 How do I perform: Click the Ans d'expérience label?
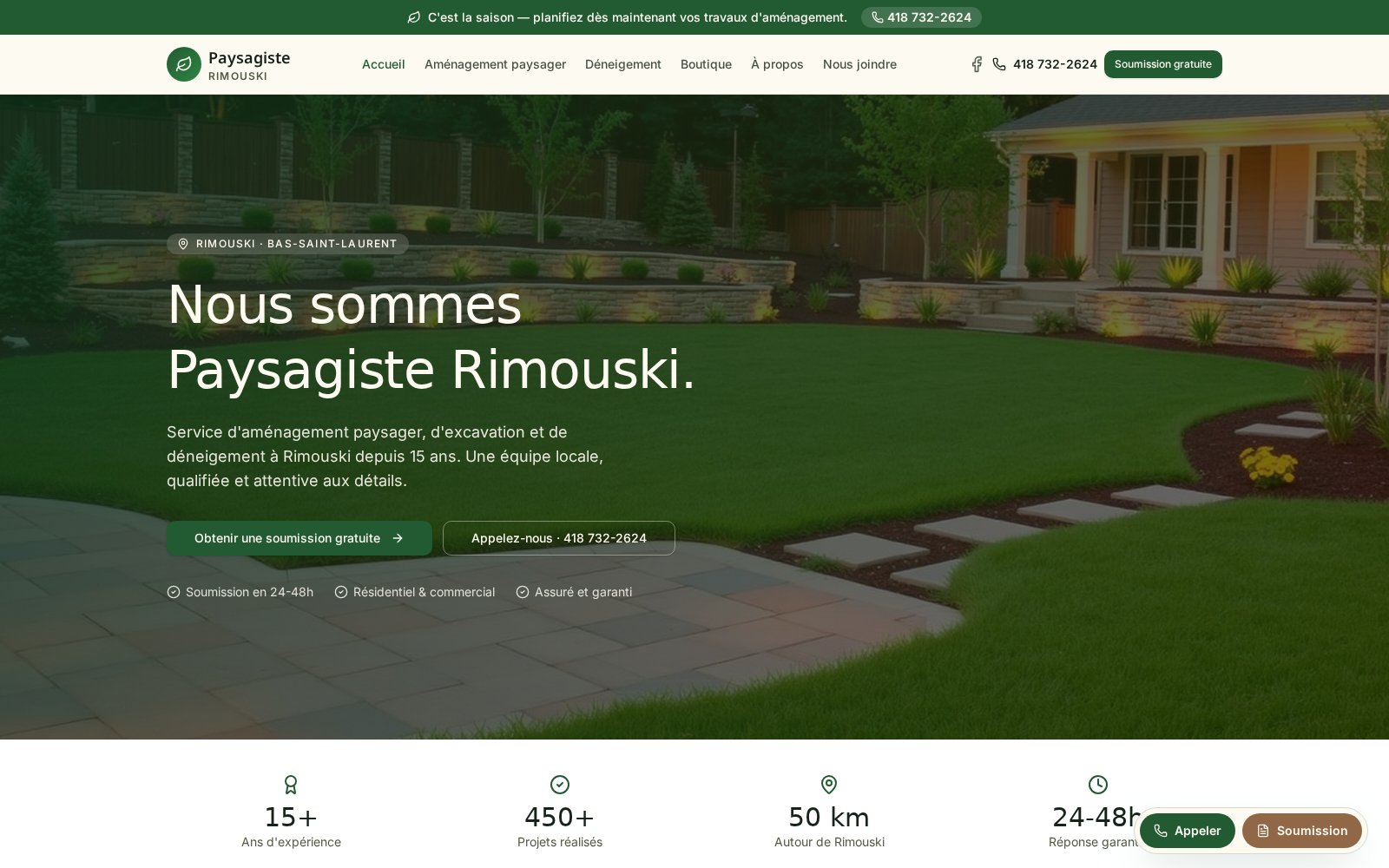[291, 842]
